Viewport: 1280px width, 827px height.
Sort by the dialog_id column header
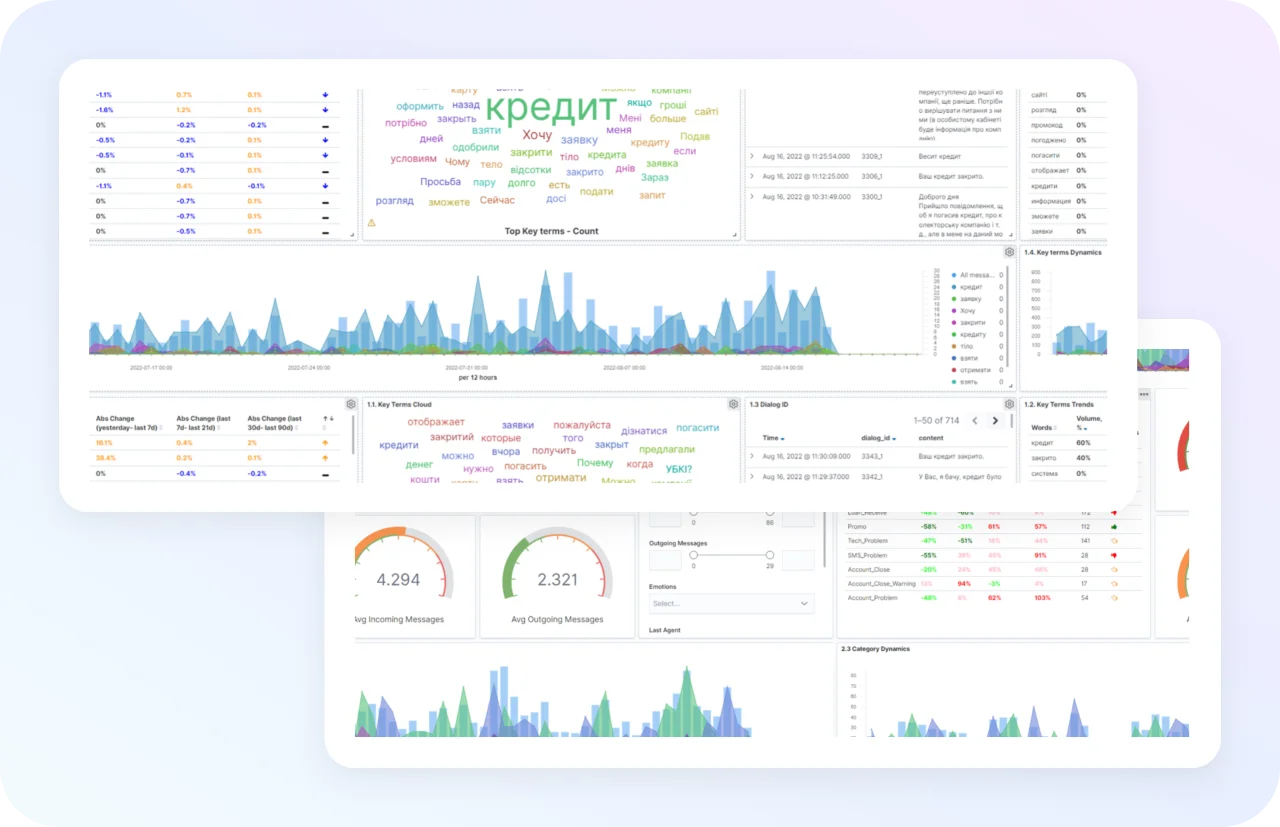click(x=880, y=438)
